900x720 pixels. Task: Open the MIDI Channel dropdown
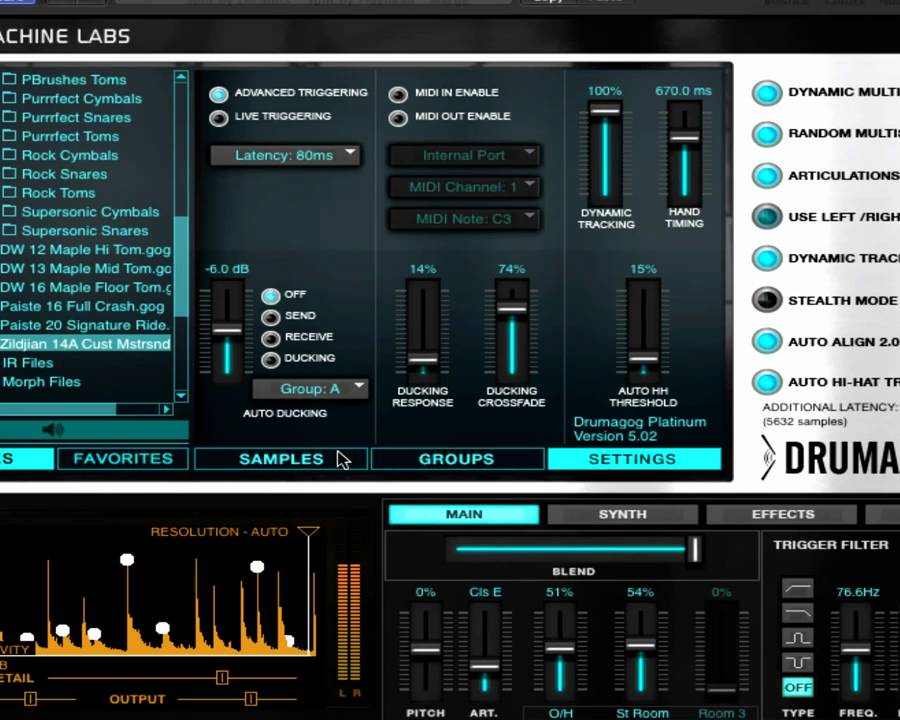(x=464, y=187)
